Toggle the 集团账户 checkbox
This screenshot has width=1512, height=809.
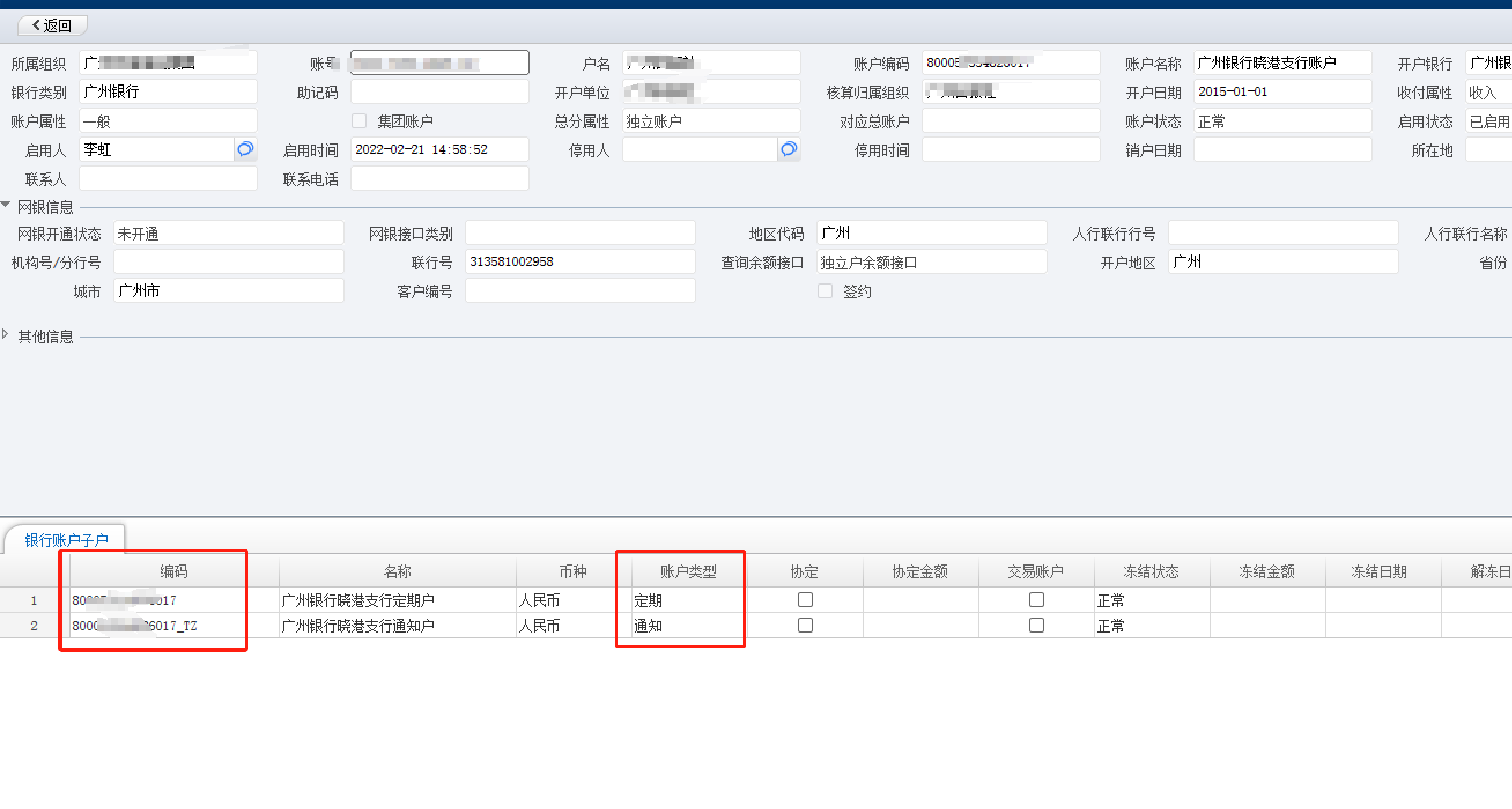358,121
